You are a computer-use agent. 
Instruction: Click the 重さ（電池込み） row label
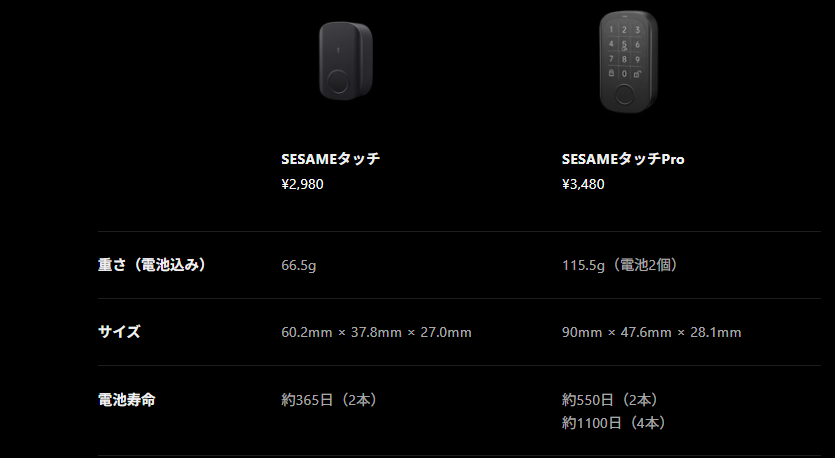coord(152,265)
